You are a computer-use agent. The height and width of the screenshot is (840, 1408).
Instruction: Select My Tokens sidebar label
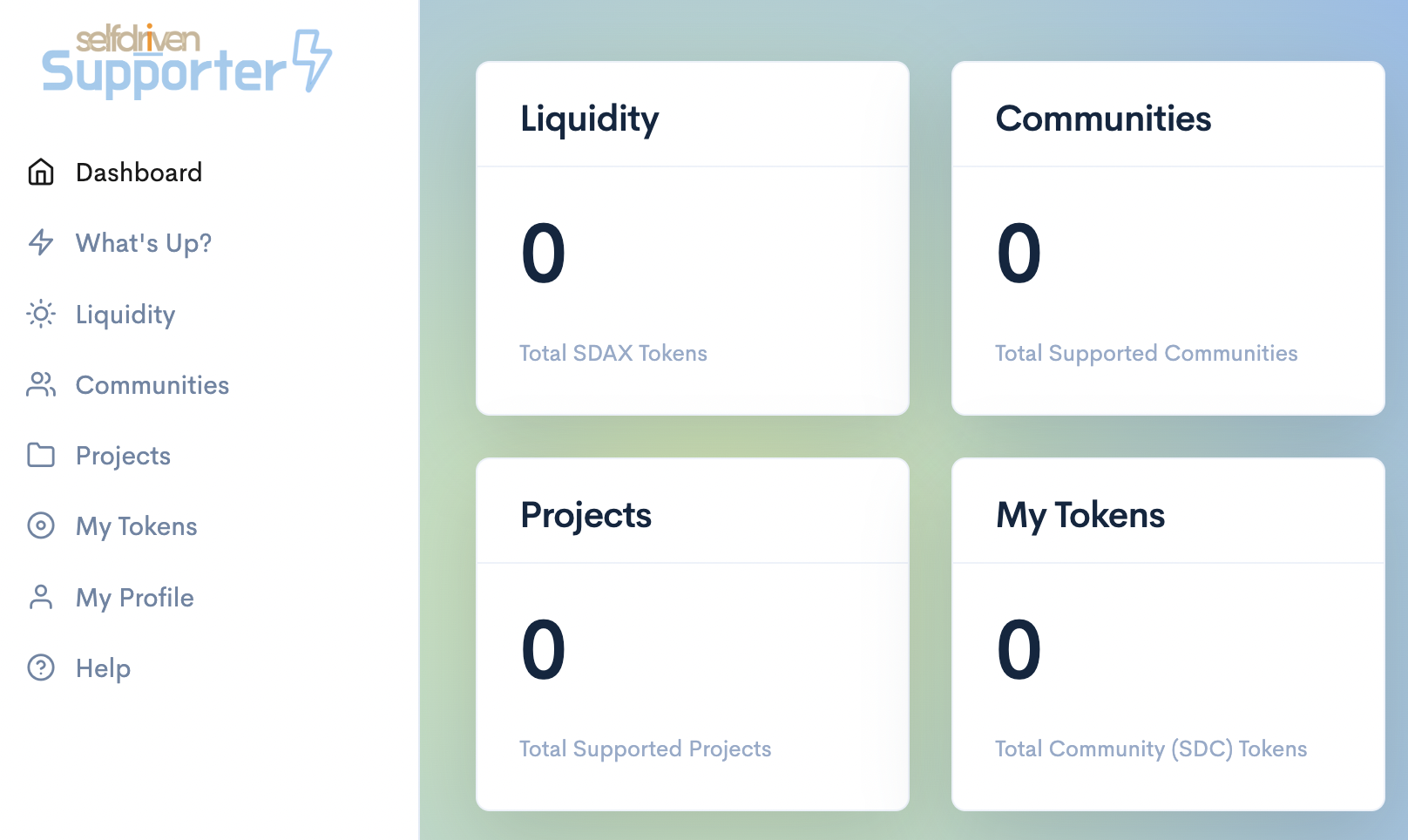pos(137,526)
